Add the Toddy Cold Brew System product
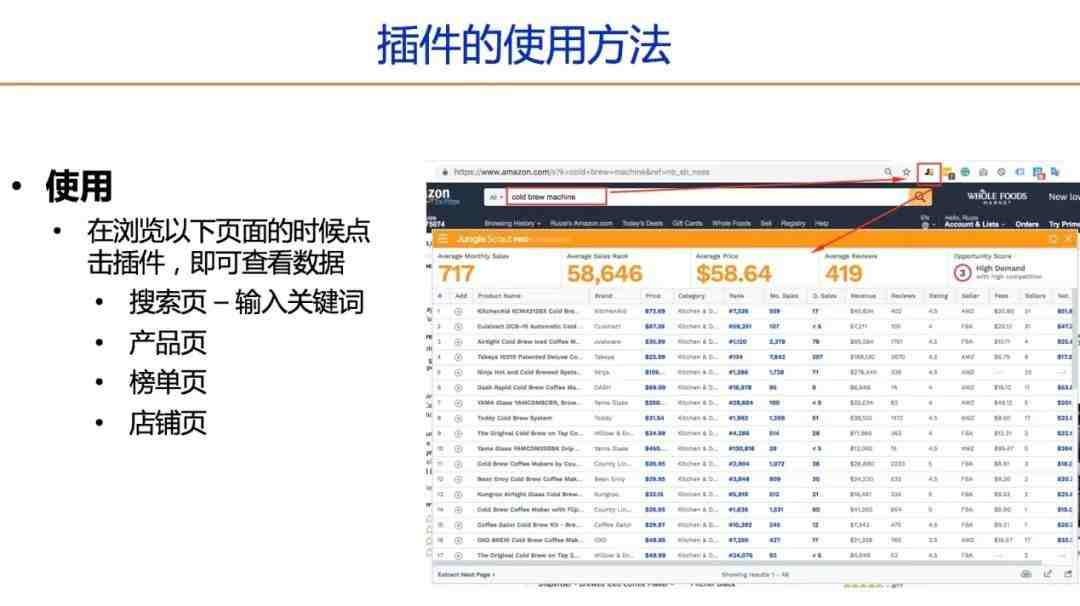 coord(459,418)
